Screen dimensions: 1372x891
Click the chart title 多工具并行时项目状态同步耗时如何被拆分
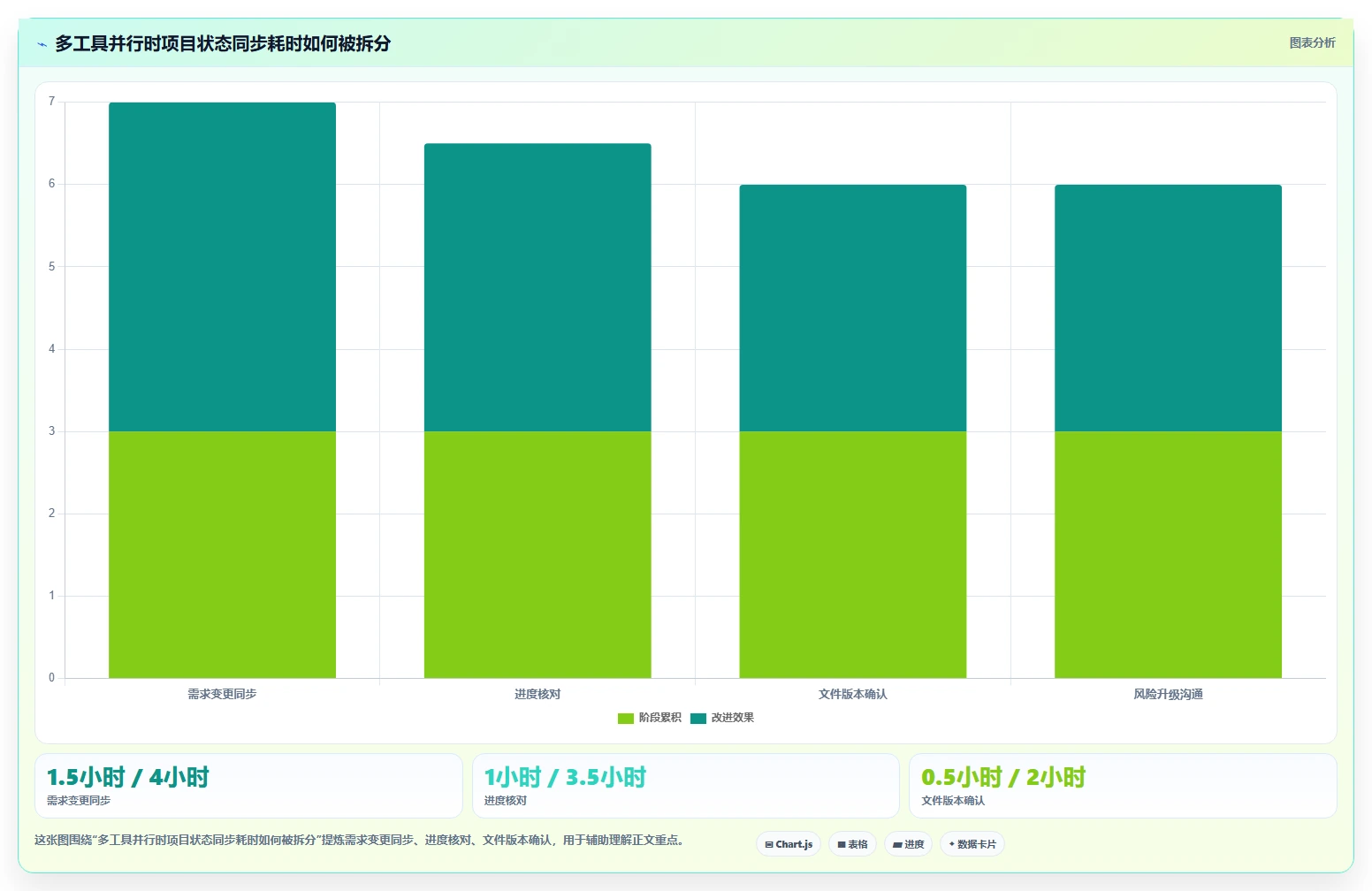[223, 43]
